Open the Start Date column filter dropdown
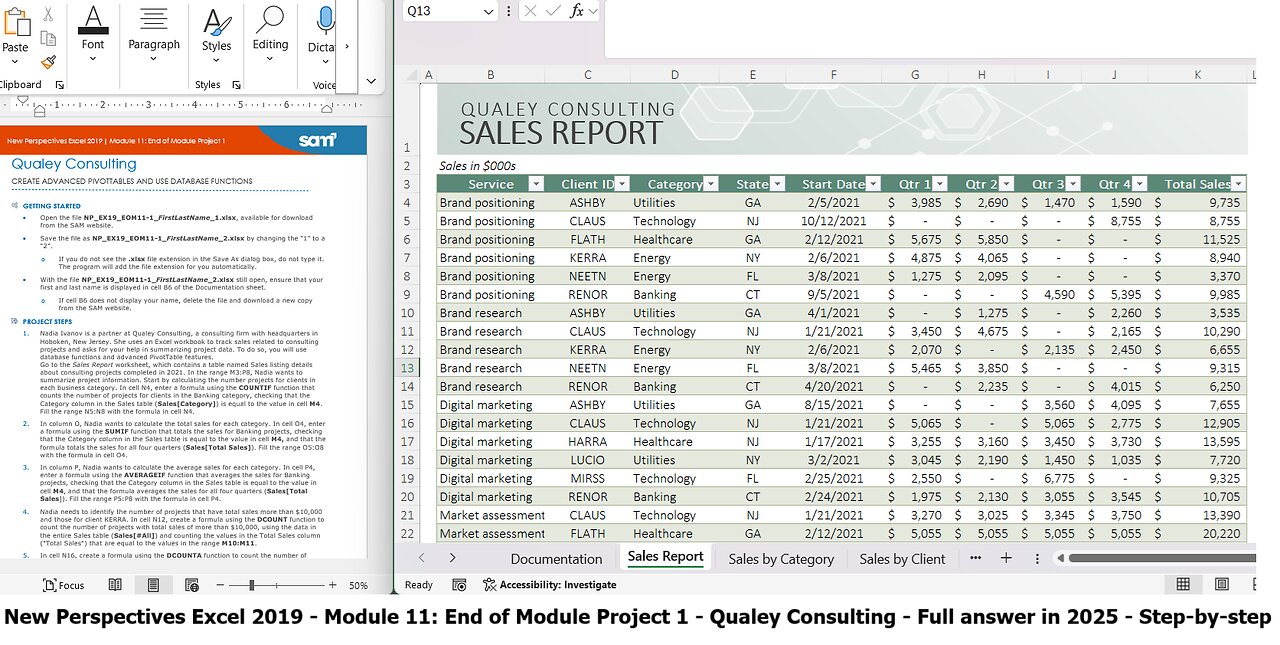 pyautogui.click(x=873, y=184)
